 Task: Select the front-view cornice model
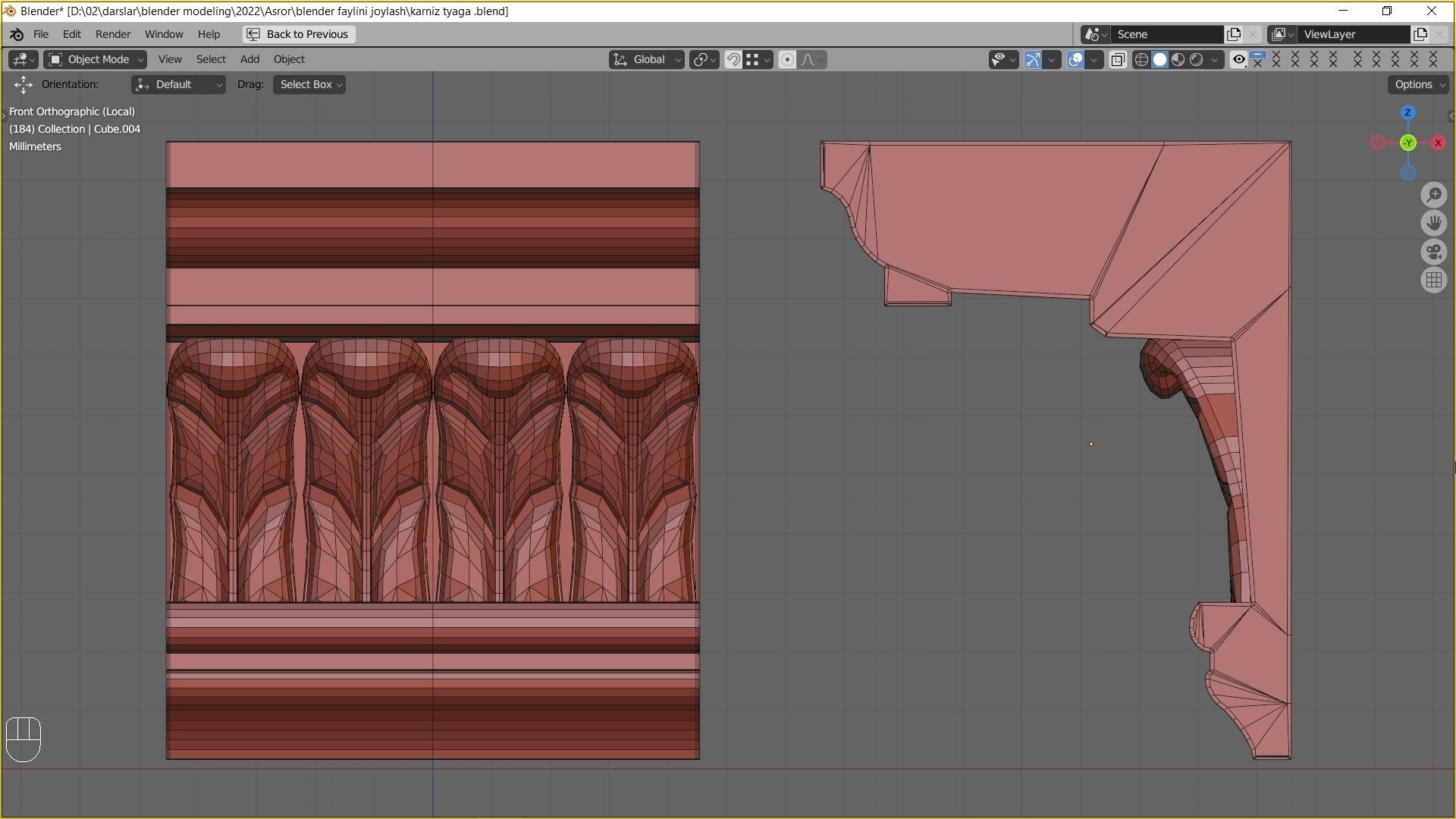pos(433,450)
